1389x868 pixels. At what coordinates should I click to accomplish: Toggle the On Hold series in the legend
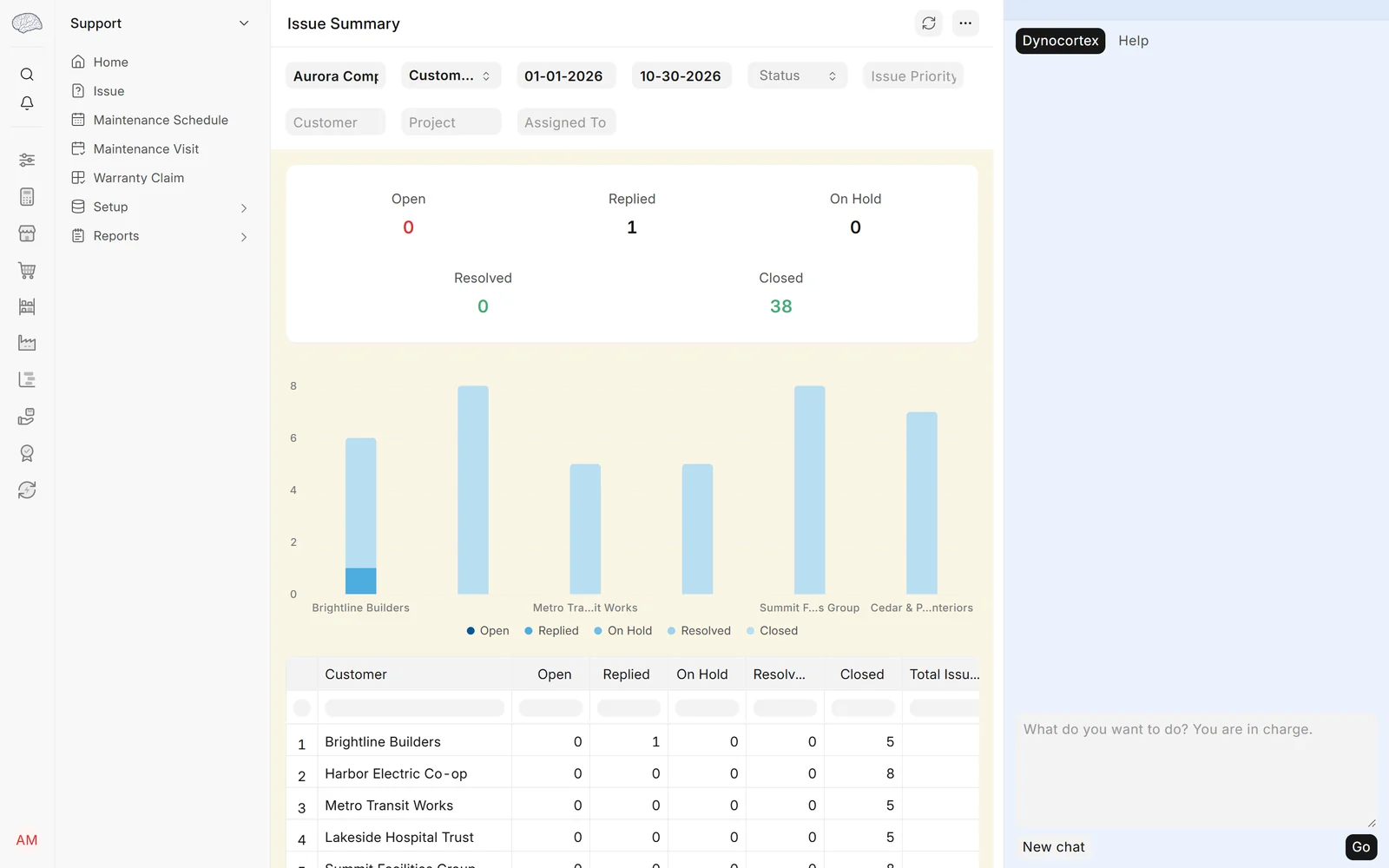[x=622, y=631]
